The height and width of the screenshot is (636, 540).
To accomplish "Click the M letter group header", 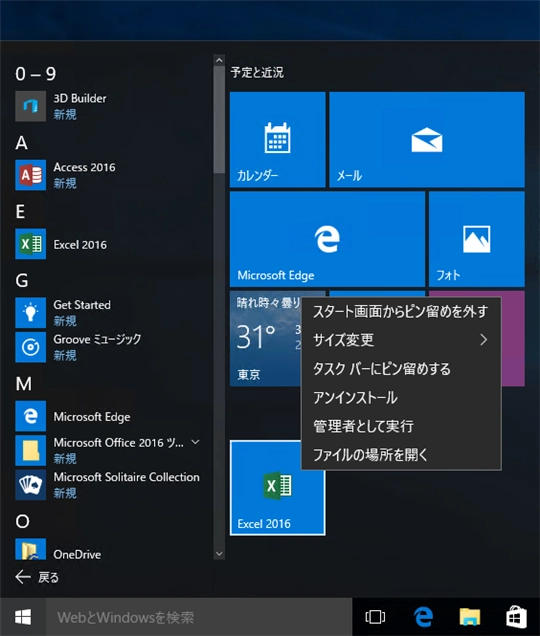I will pyautogui.click(x=24, y=384).
